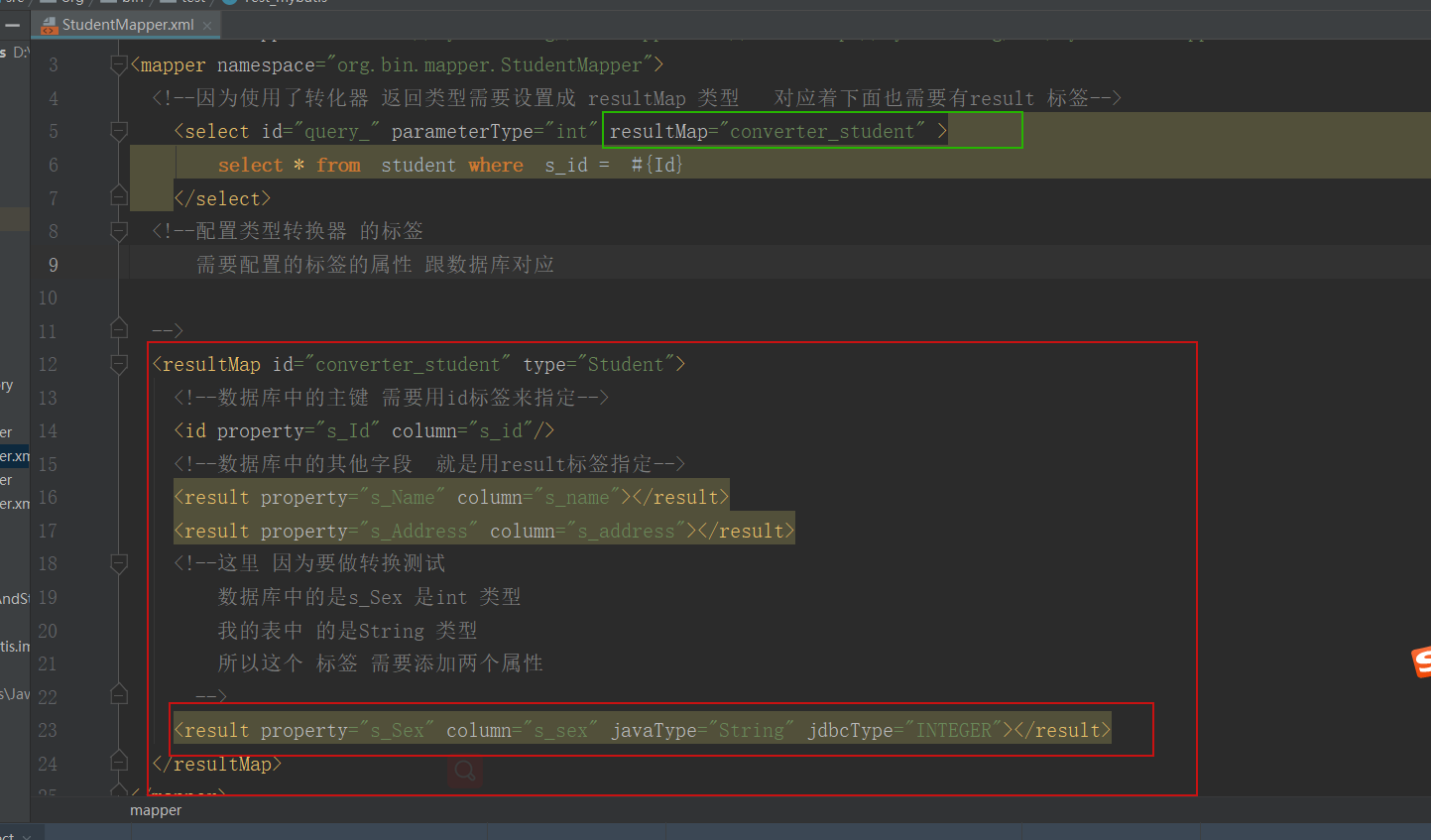Click the resultMap id converter_student on line 12
Viewport: 1431px width, 840px height.
tap(408, 364)
